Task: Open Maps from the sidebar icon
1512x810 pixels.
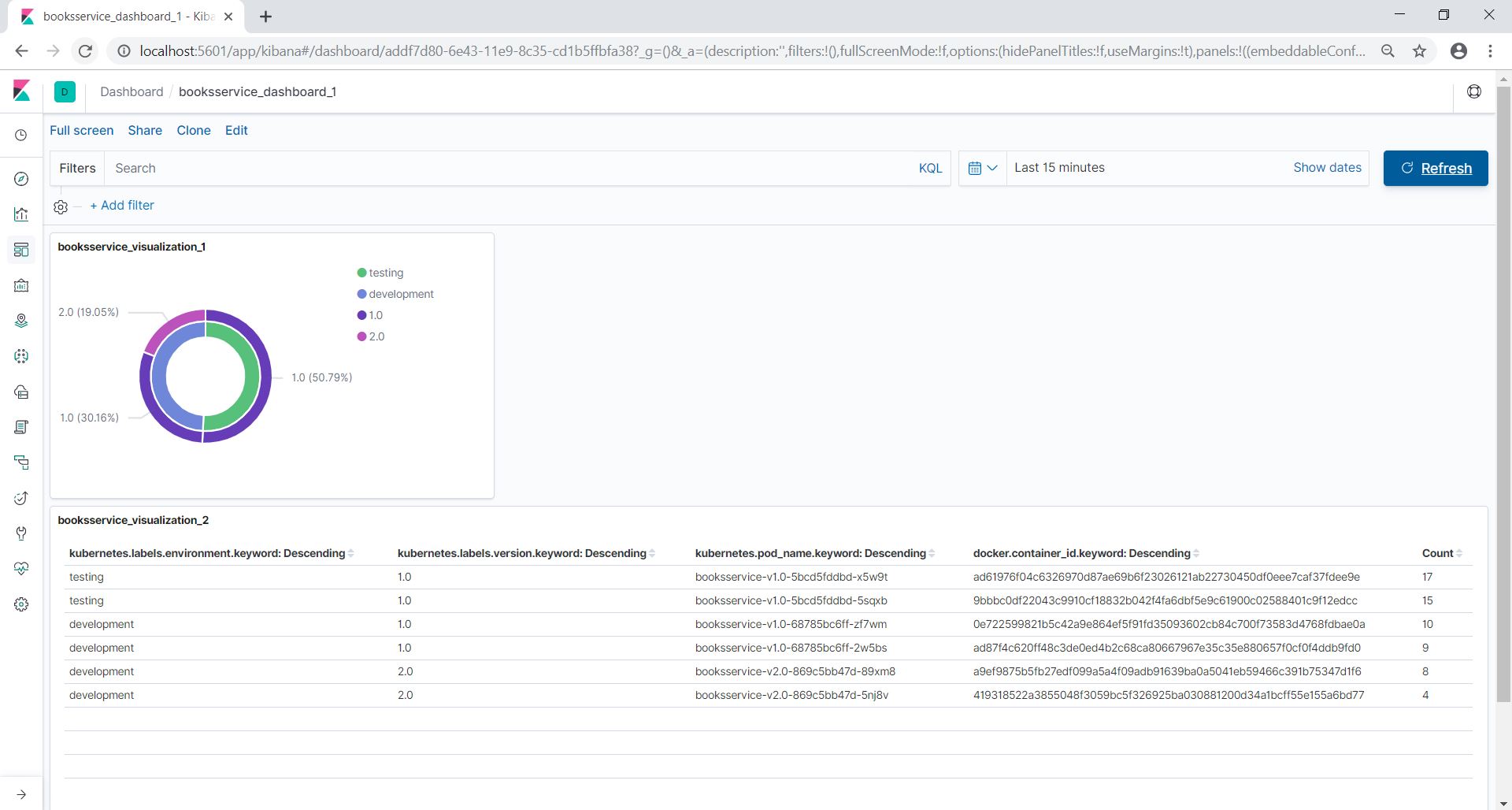Action: tap(21, 321)
